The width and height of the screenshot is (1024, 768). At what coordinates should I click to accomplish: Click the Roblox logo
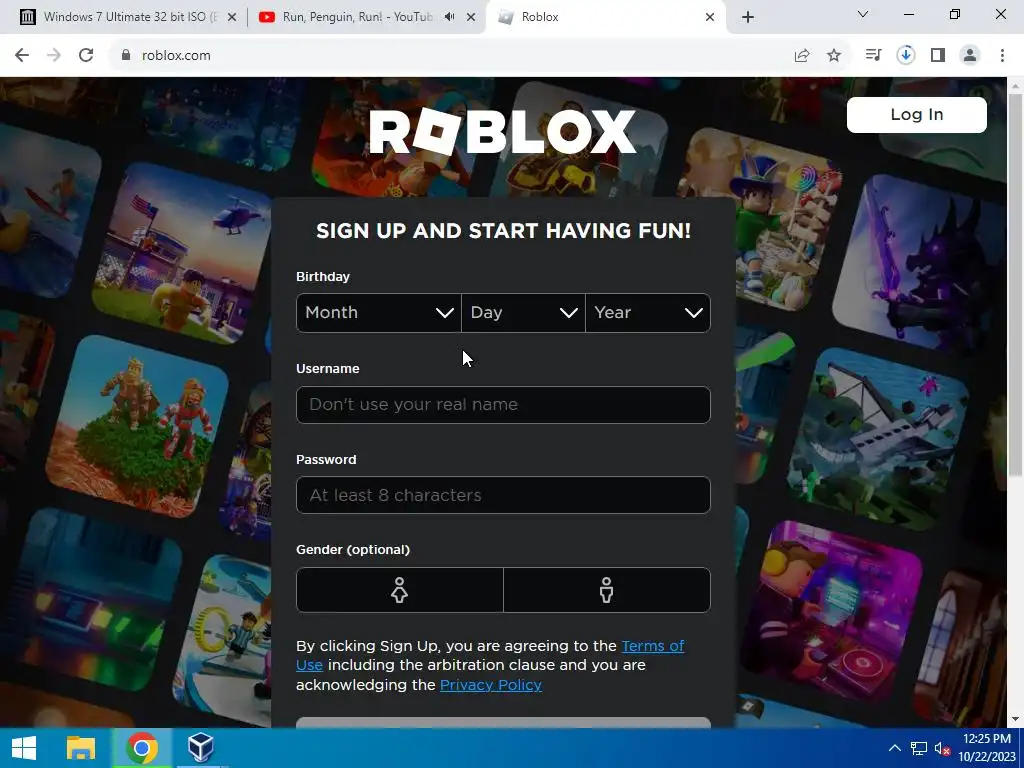pos(502,133)
